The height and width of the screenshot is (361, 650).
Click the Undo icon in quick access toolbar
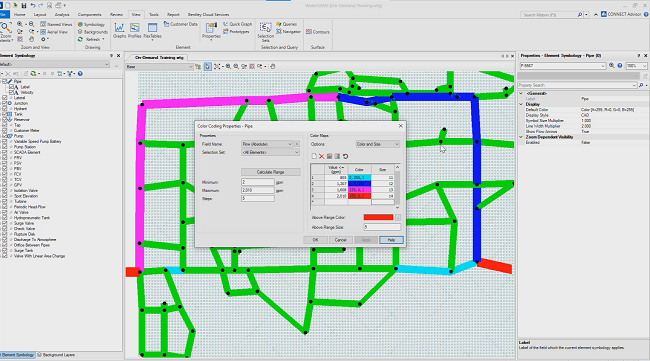tap(33, 5)
